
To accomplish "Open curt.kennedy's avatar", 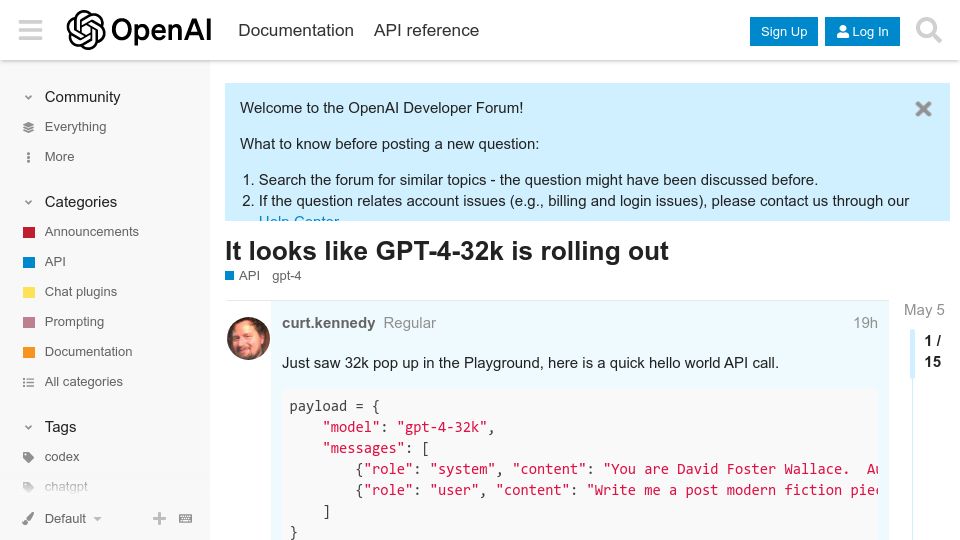I will coord(249,339).
